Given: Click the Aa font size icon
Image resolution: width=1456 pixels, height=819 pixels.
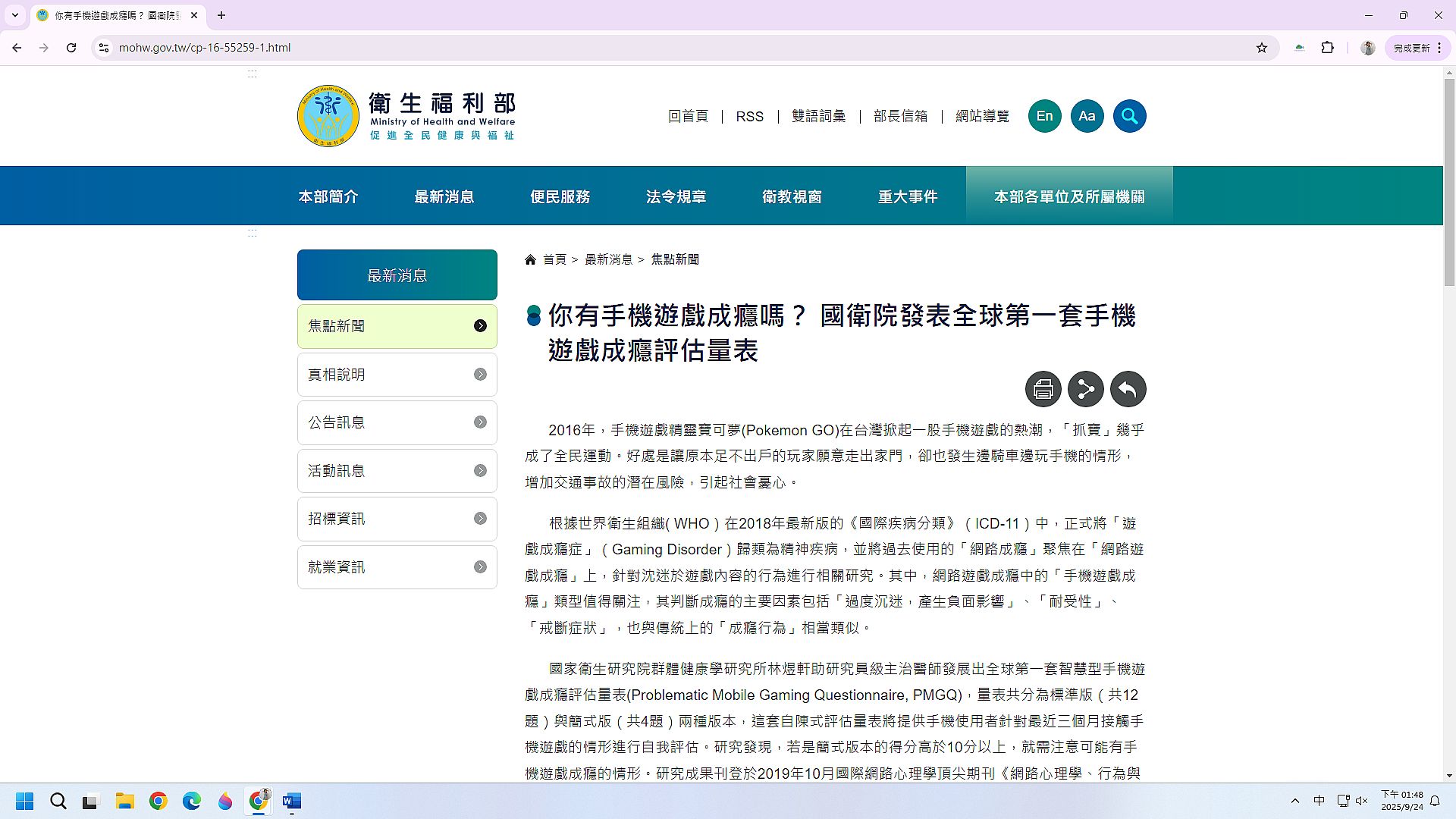Looking at the screenshot, I should click(1087, 116).
